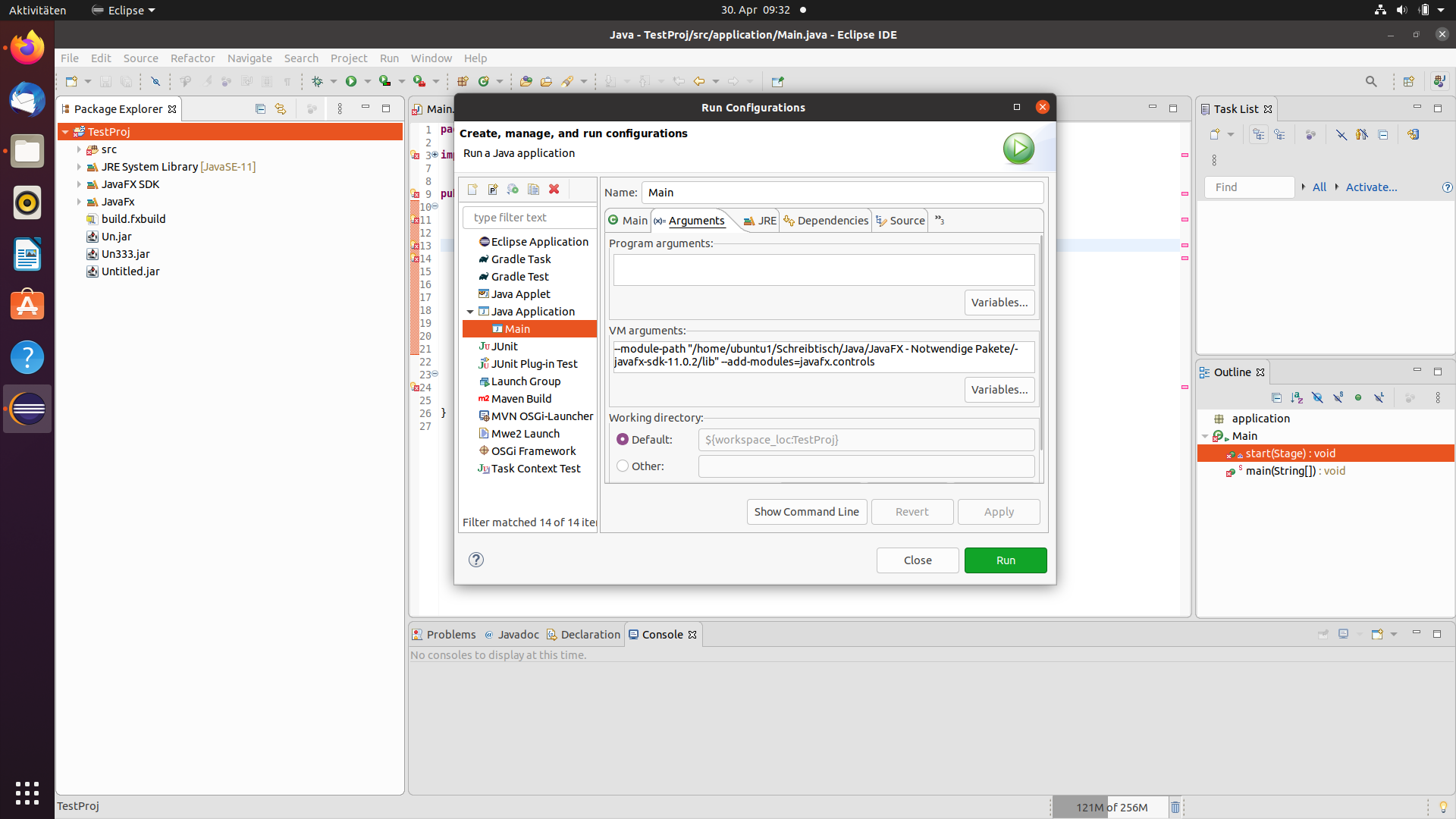
Task: Click the green Run toolbar icon
Action: 351,81
